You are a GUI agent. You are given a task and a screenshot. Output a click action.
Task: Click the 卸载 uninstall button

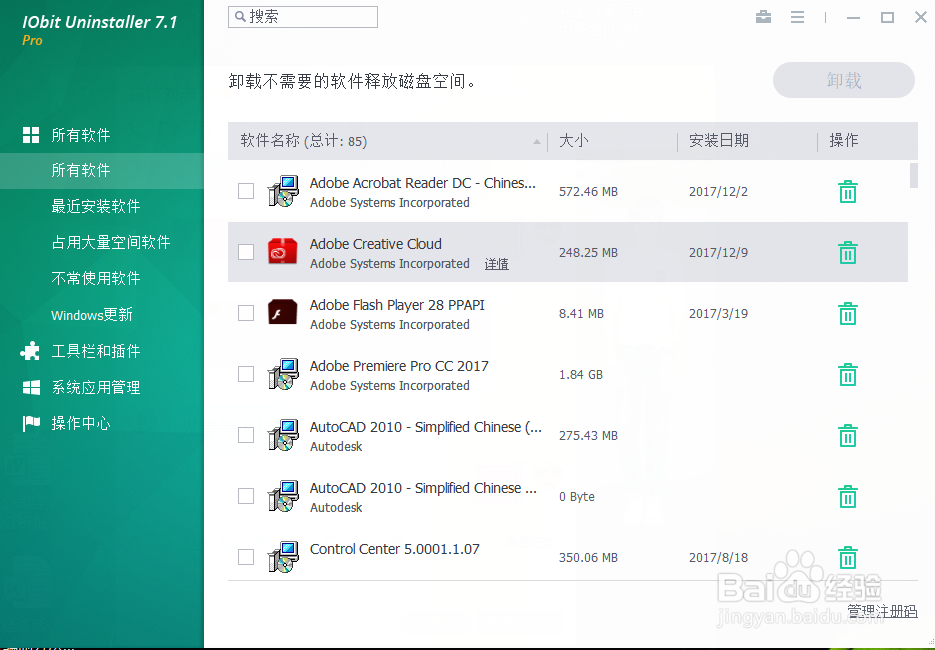844,80
